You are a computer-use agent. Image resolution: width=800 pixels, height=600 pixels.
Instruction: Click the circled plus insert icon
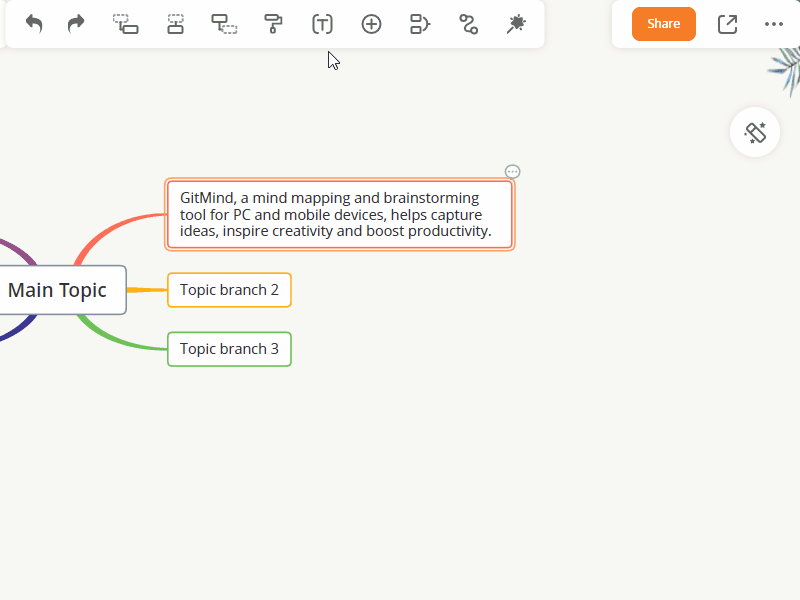click(371, 24)
